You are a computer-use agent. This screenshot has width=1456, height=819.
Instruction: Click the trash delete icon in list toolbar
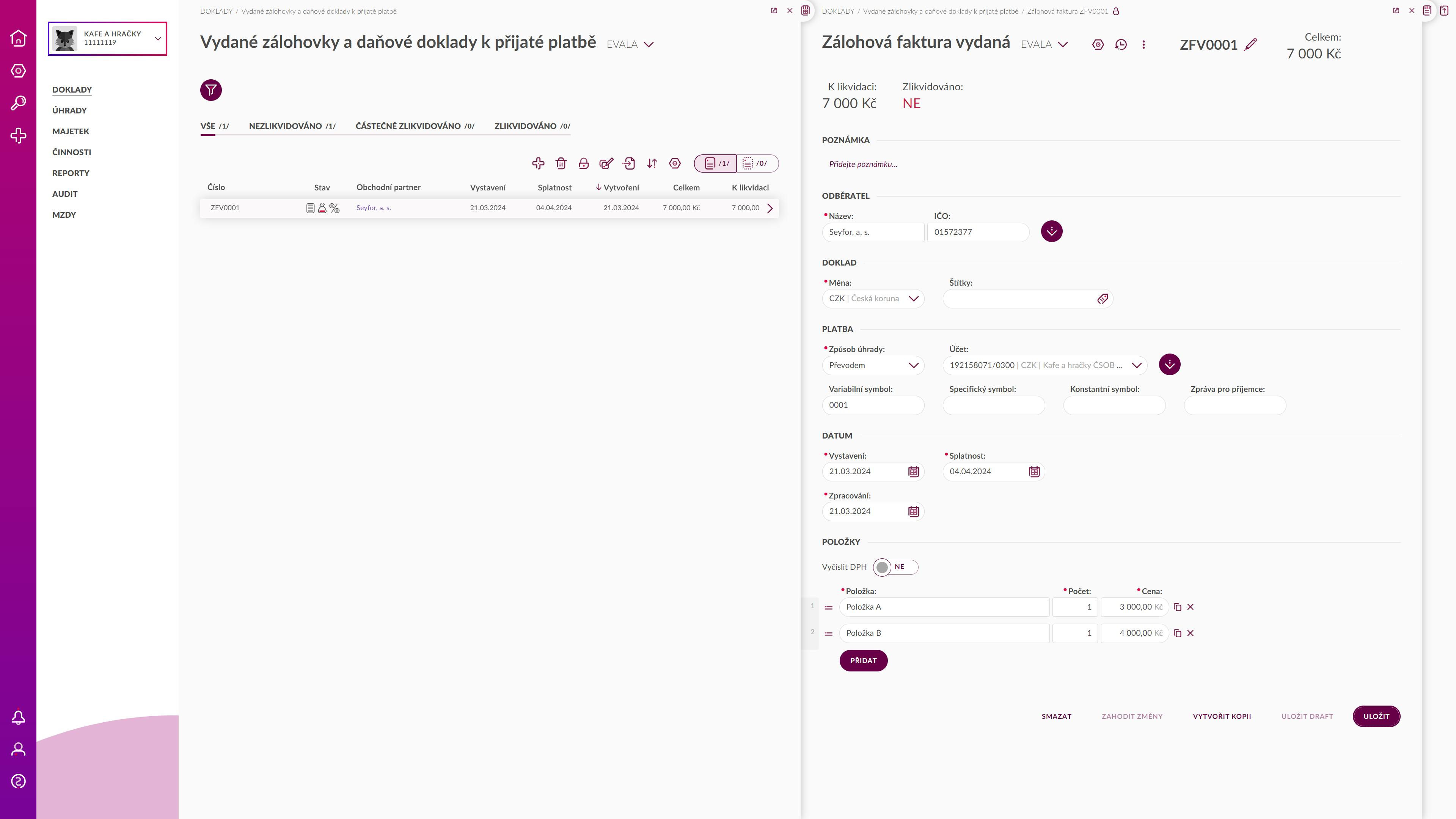561,163
